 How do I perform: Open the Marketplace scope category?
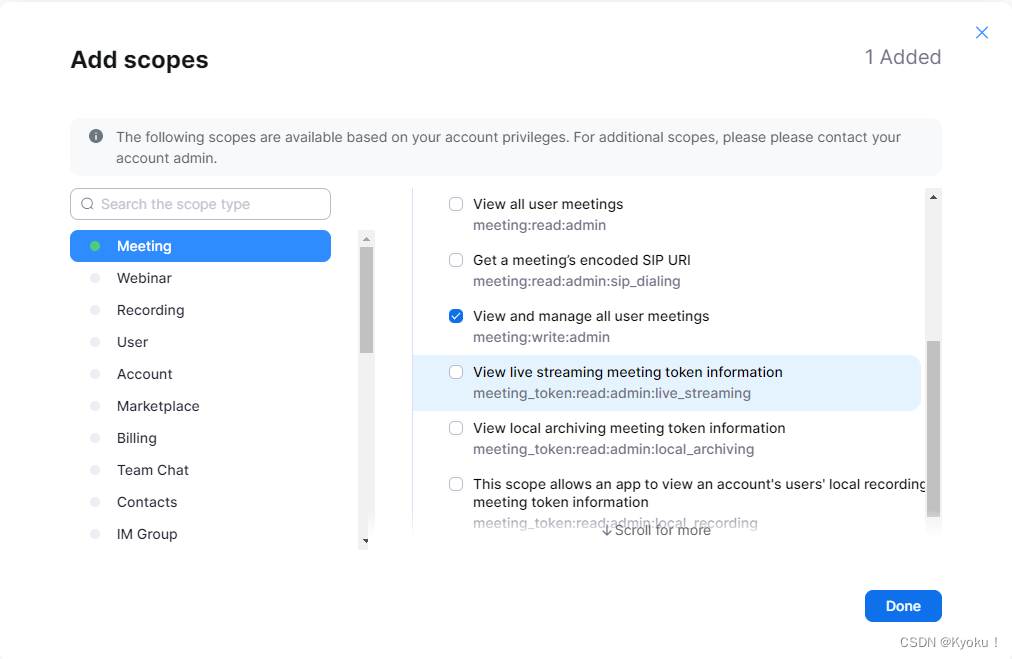coord(158,406)
